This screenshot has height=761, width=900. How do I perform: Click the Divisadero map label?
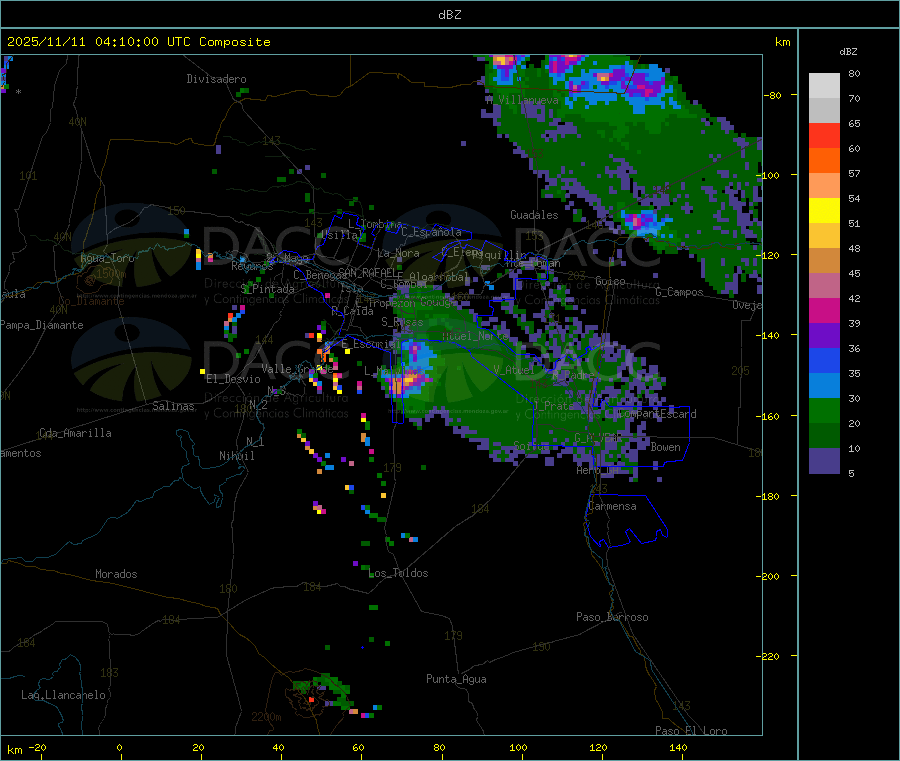pos(216,79)
